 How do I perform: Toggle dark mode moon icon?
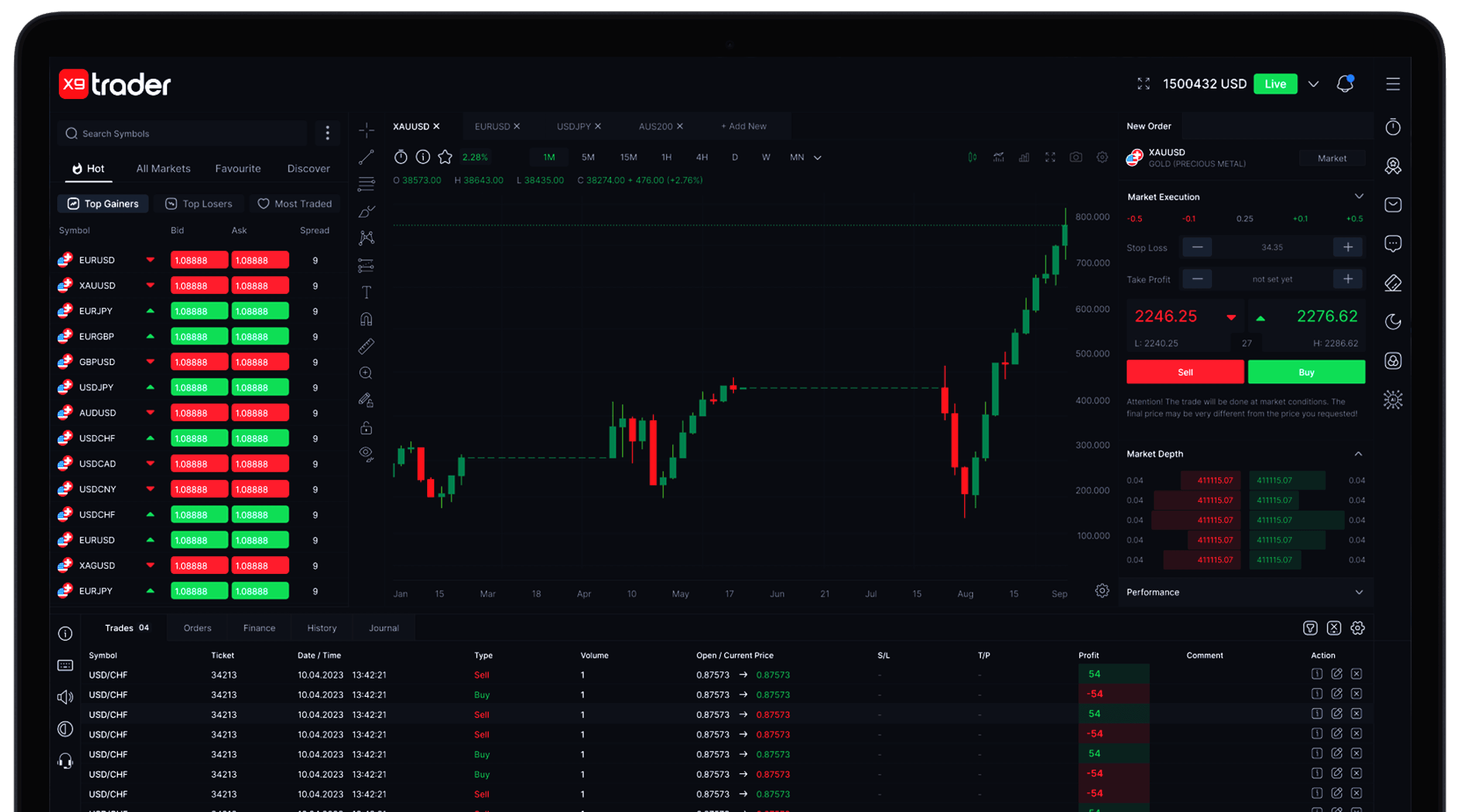click(1393, 322)
